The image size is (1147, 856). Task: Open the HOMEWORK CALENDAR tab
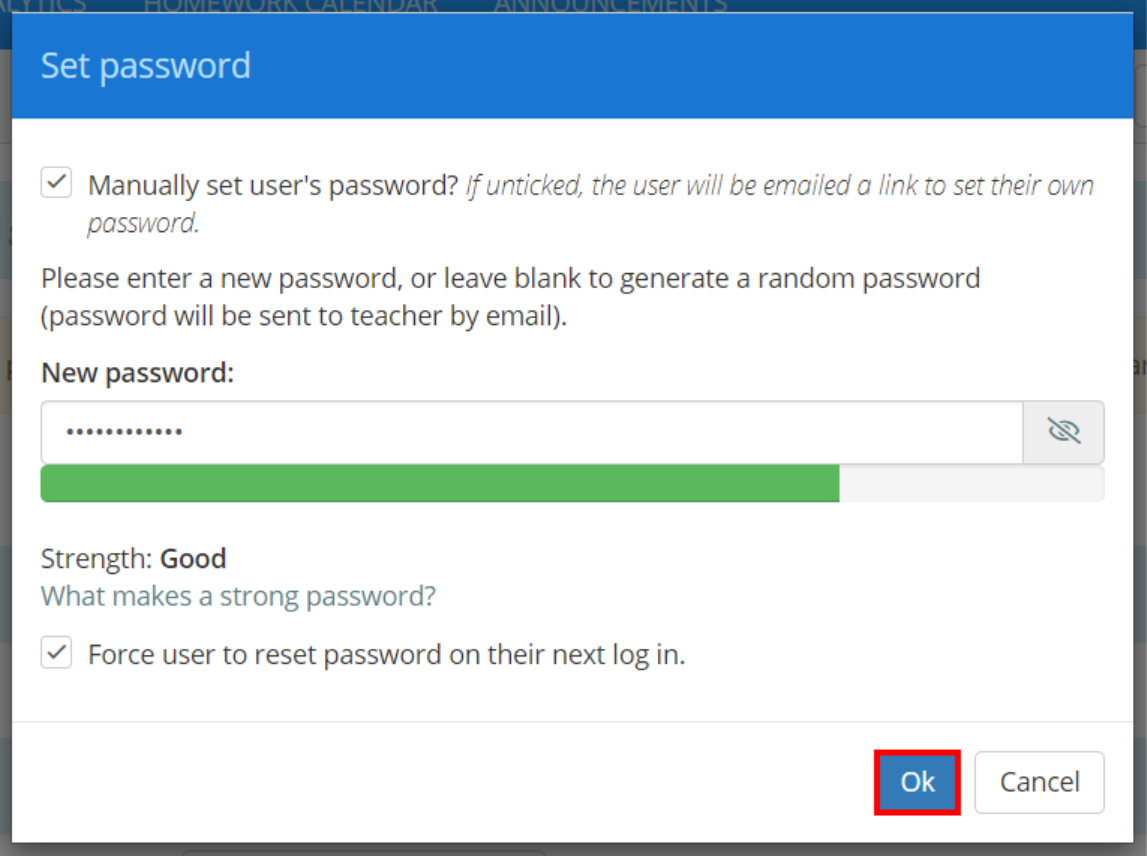[290, 6]
